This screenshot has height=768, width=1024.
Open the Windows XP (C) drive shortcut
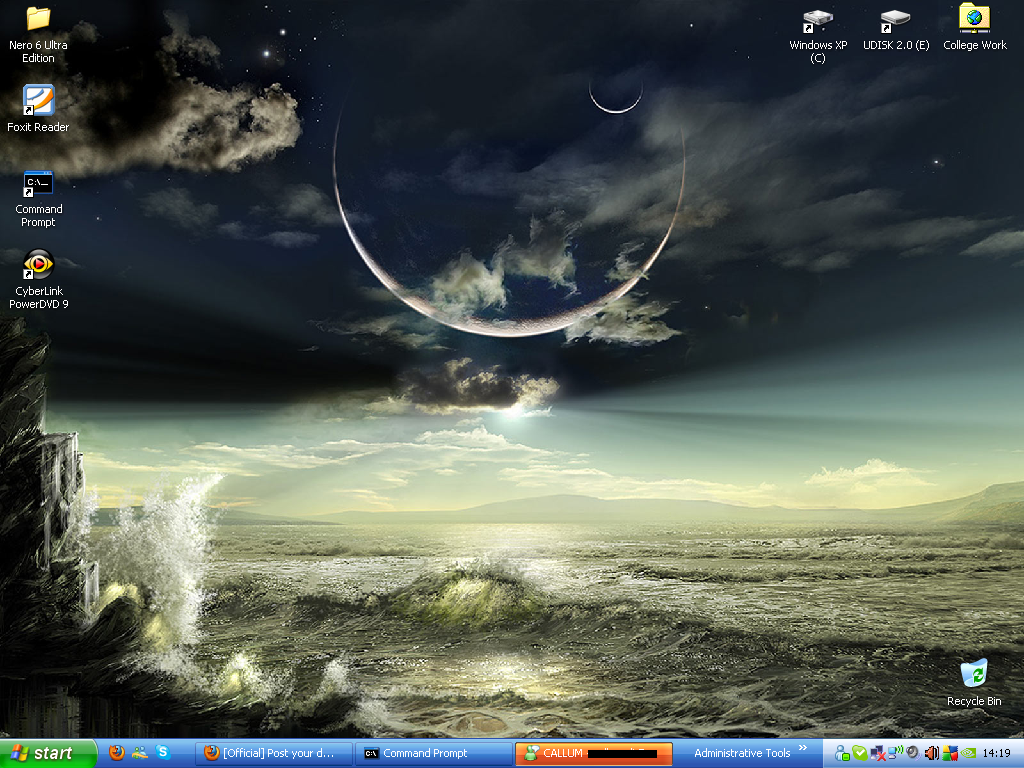click(x=818, y=20)
